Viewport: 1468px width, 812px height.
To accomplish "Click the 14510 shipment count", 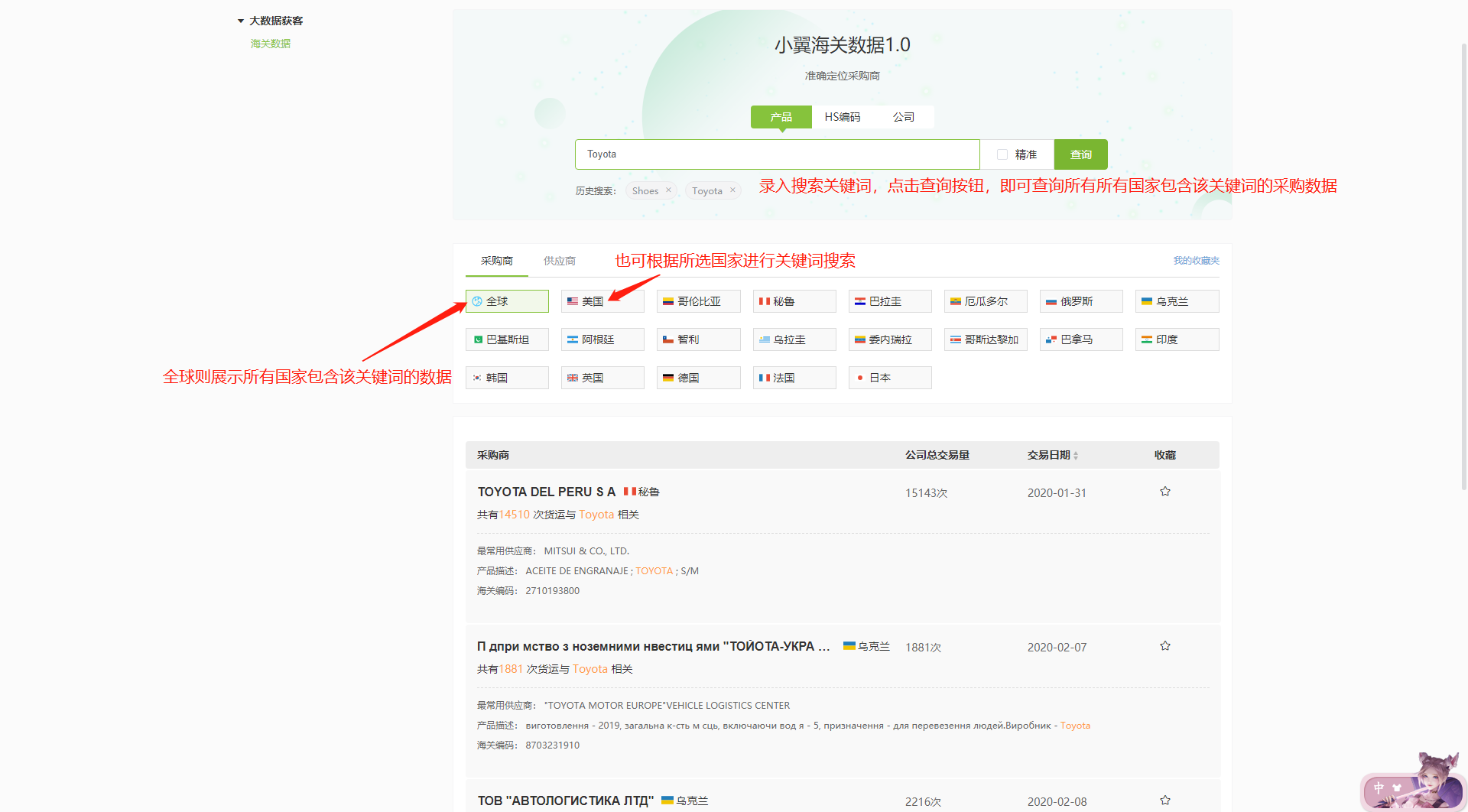I will (515, 515).
